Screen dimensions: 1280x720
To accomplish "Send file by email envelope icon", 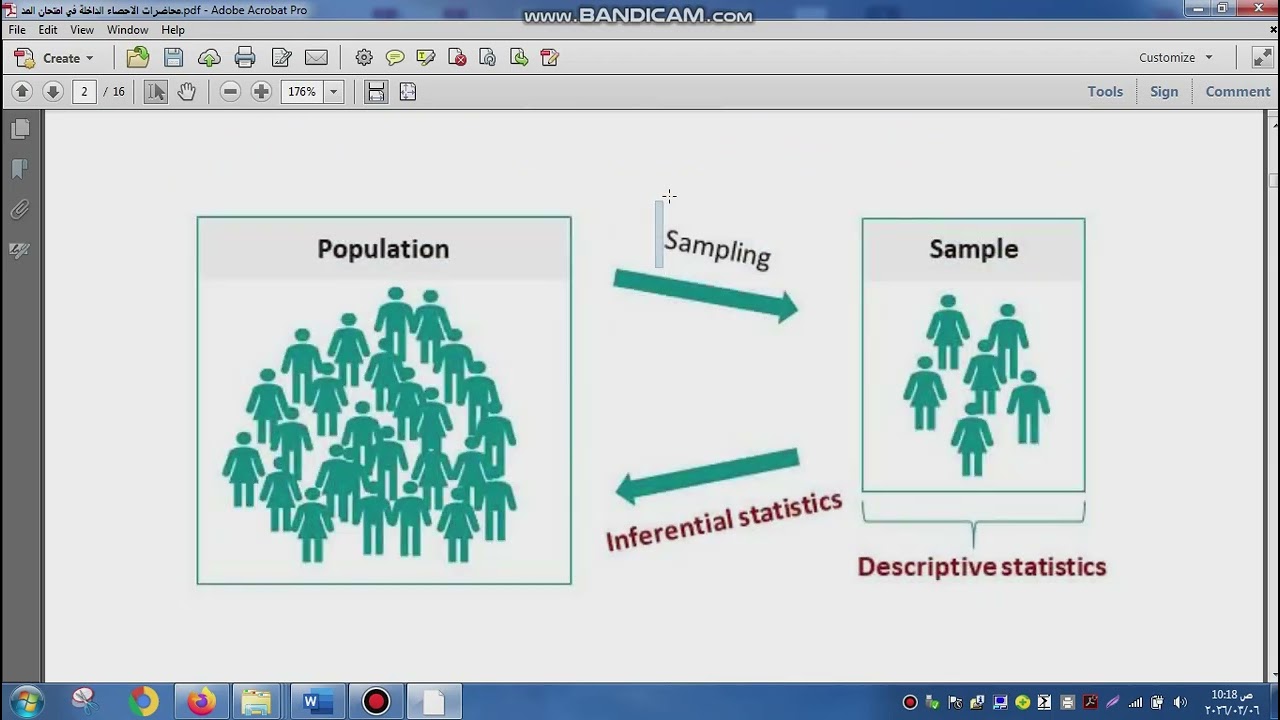I will tap(316, 58).
